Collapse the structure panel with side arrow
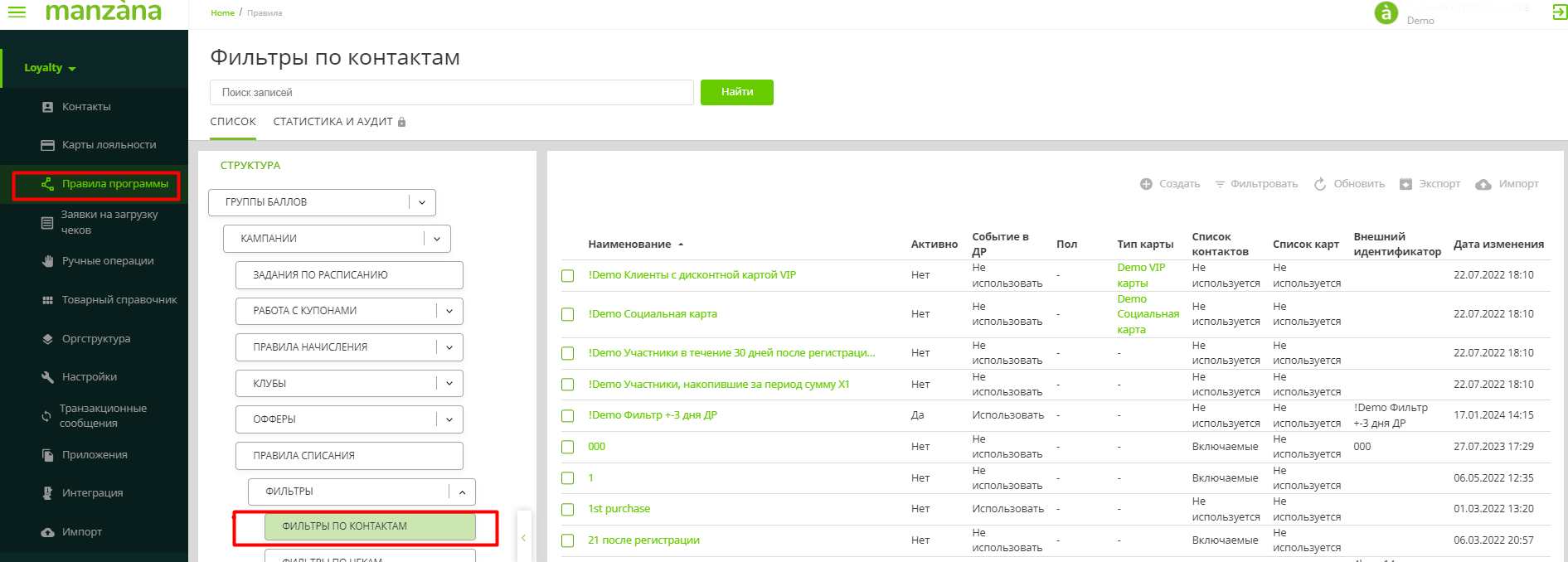Image resolution: width=1568 pixels, height=562 pixels. pyautogui.click(x=523, y=538)
